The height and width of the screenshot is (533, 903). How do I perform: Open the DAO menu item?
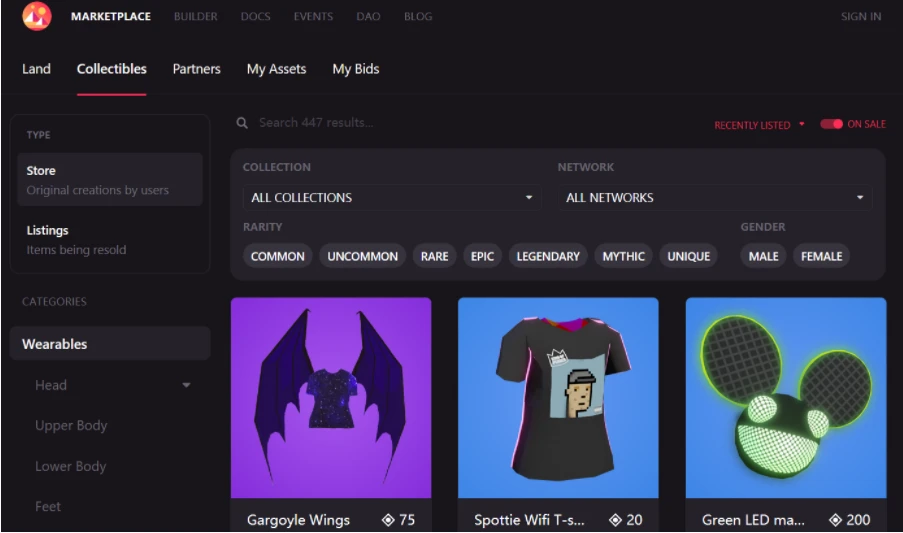(x=368, y=17)
